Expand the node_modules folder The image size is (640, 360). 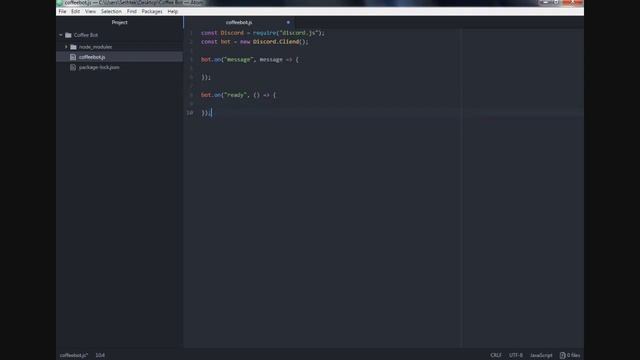(x=66, y=47)
